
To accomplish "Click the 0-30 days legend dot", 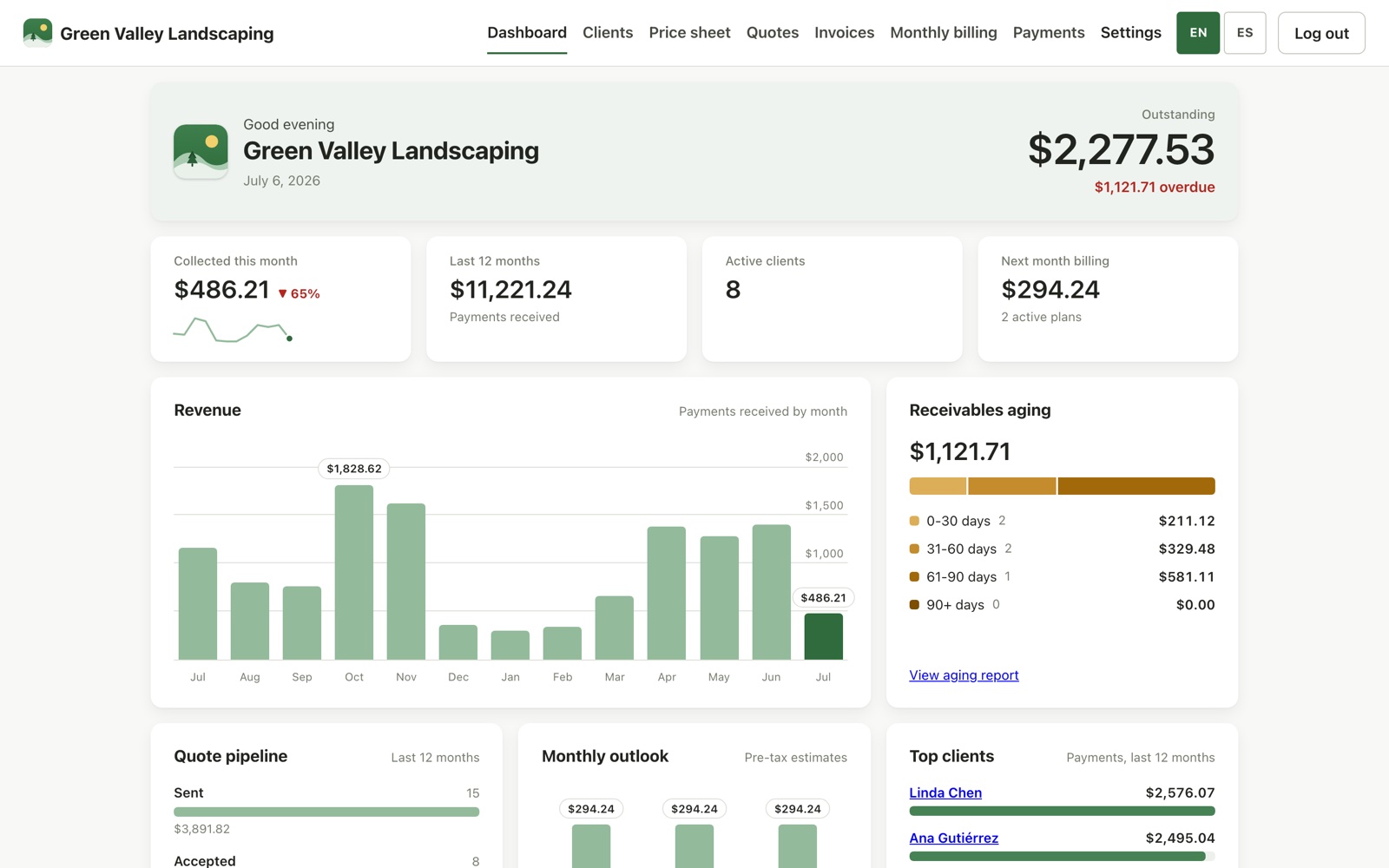I will 914,521.
